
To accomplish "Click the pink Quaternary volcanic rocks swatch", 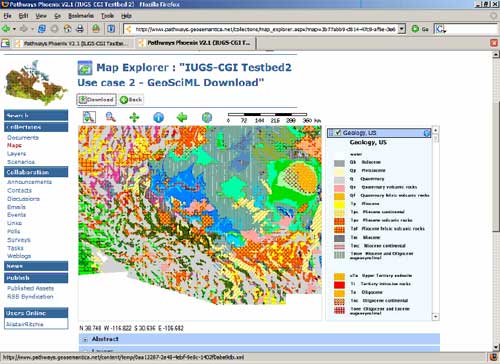I will [x=339, y=188].
